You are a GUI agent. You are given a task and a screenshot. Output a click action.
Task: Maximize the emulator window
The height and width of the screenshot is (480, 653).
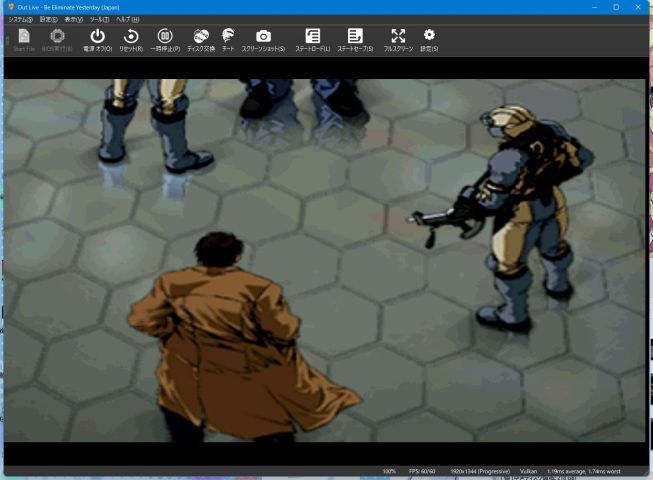pyautogui.click(x=616, y=7)
